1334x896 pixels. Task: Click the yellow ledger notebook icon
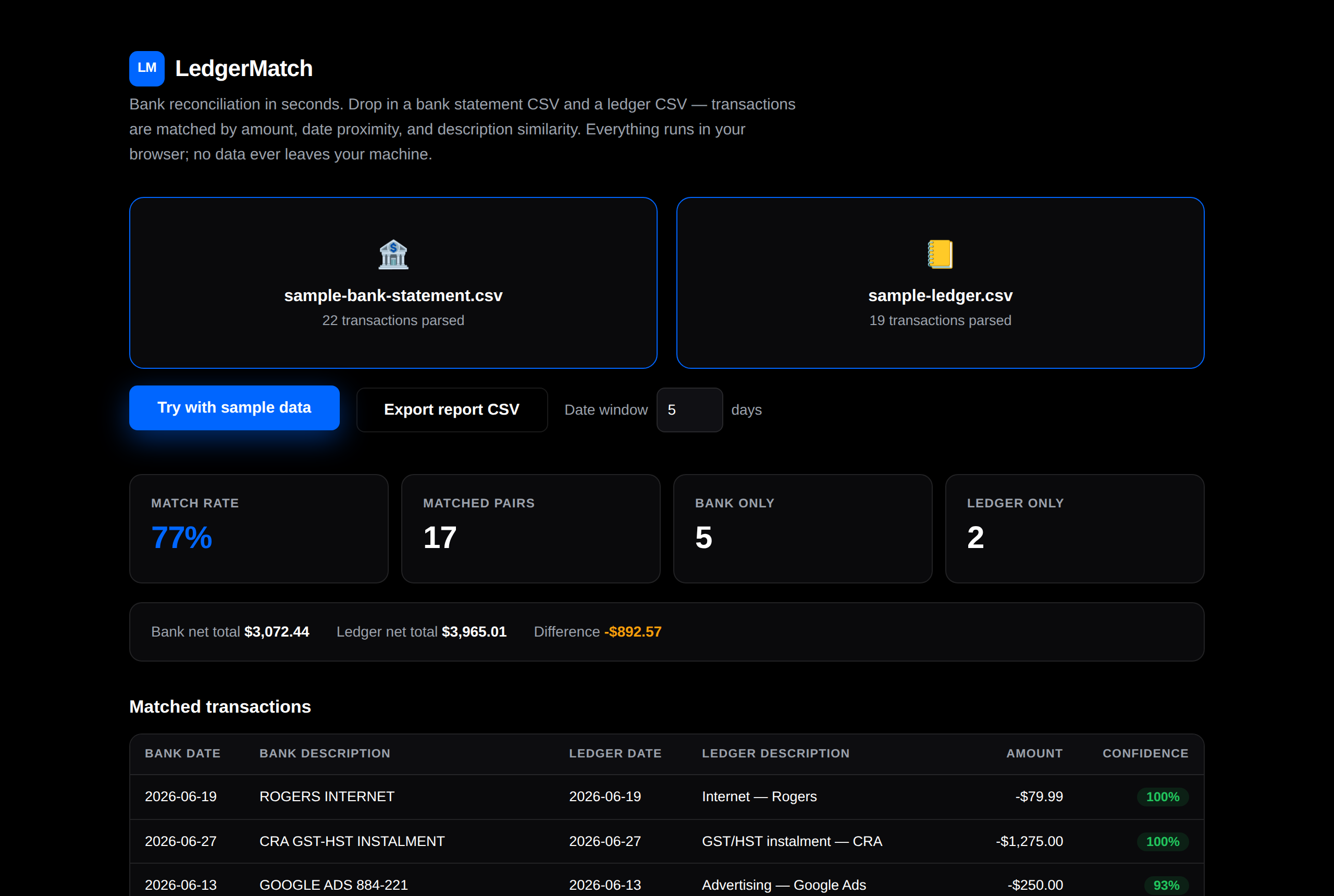[940, 254]
